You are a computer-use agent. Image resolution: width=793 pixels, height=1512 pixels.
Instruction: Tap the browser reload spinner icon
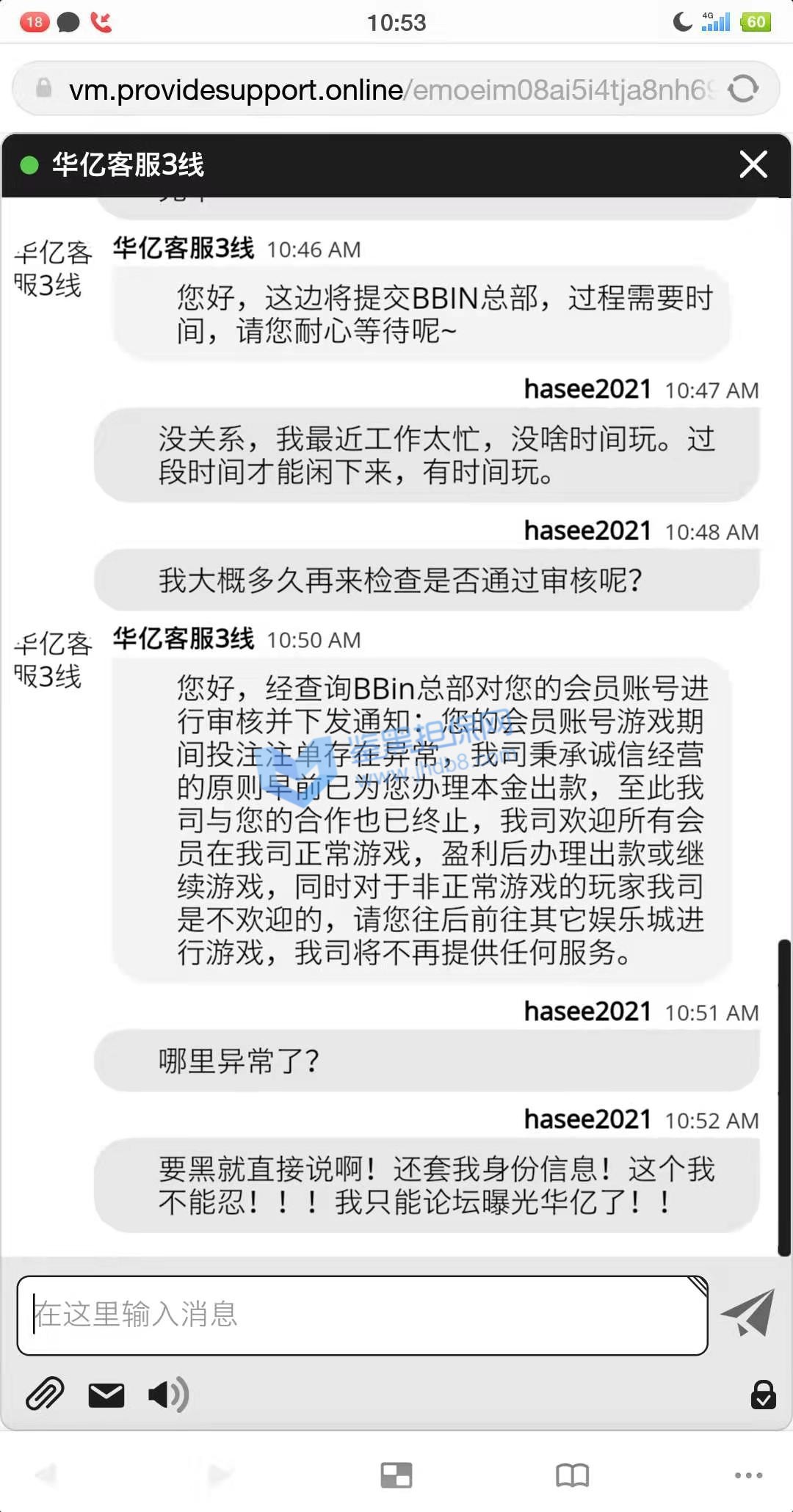click(743, 90)
